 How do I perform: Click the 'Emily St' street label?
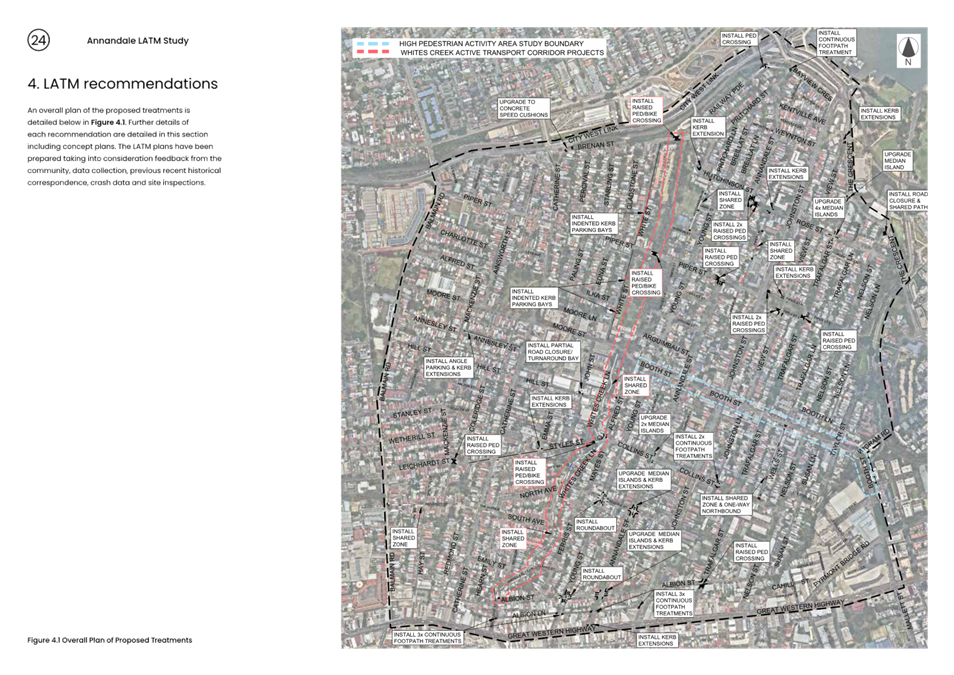pos(491,561)
